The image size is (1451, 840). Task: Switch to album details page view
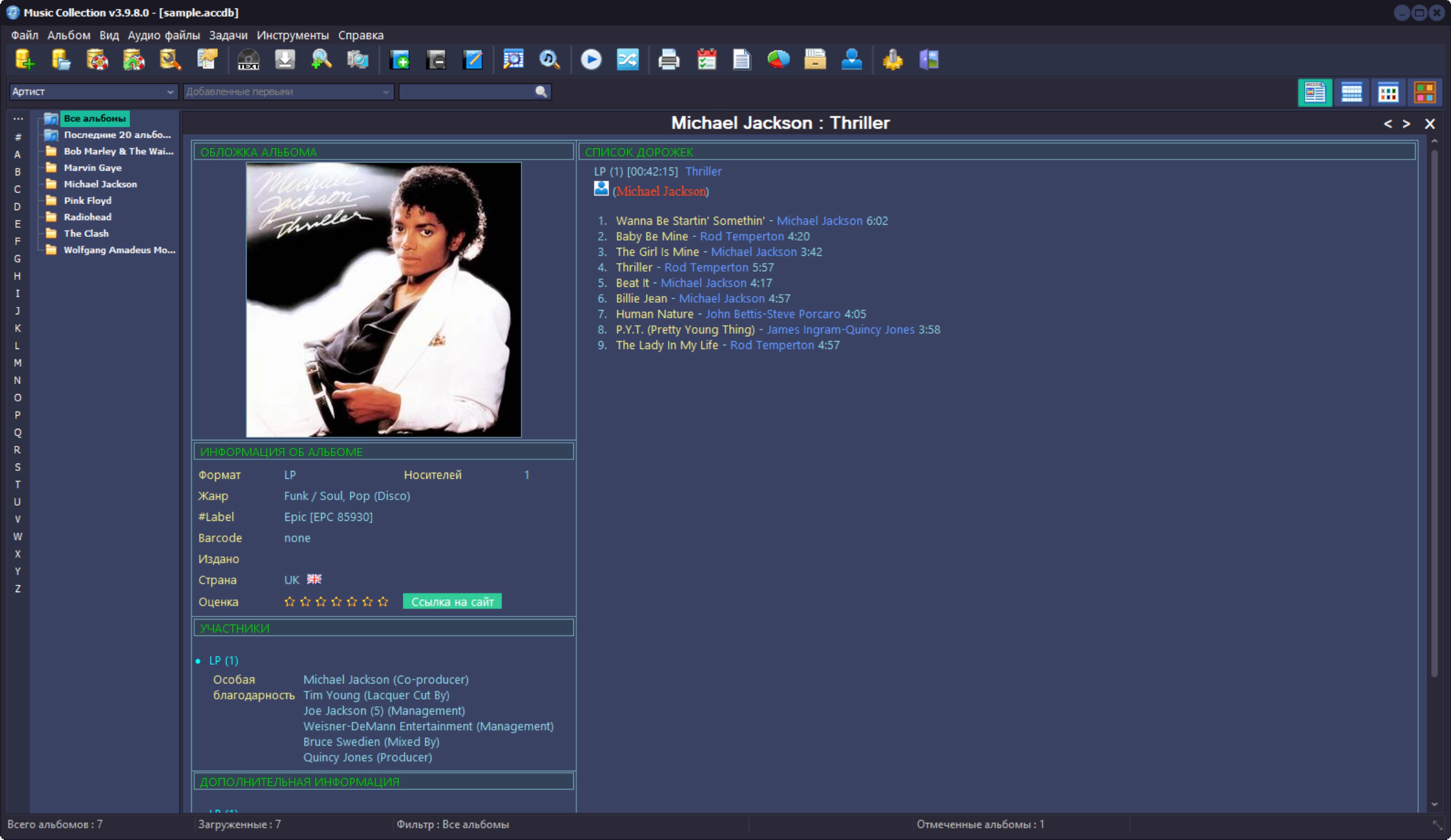[1315, 93]
